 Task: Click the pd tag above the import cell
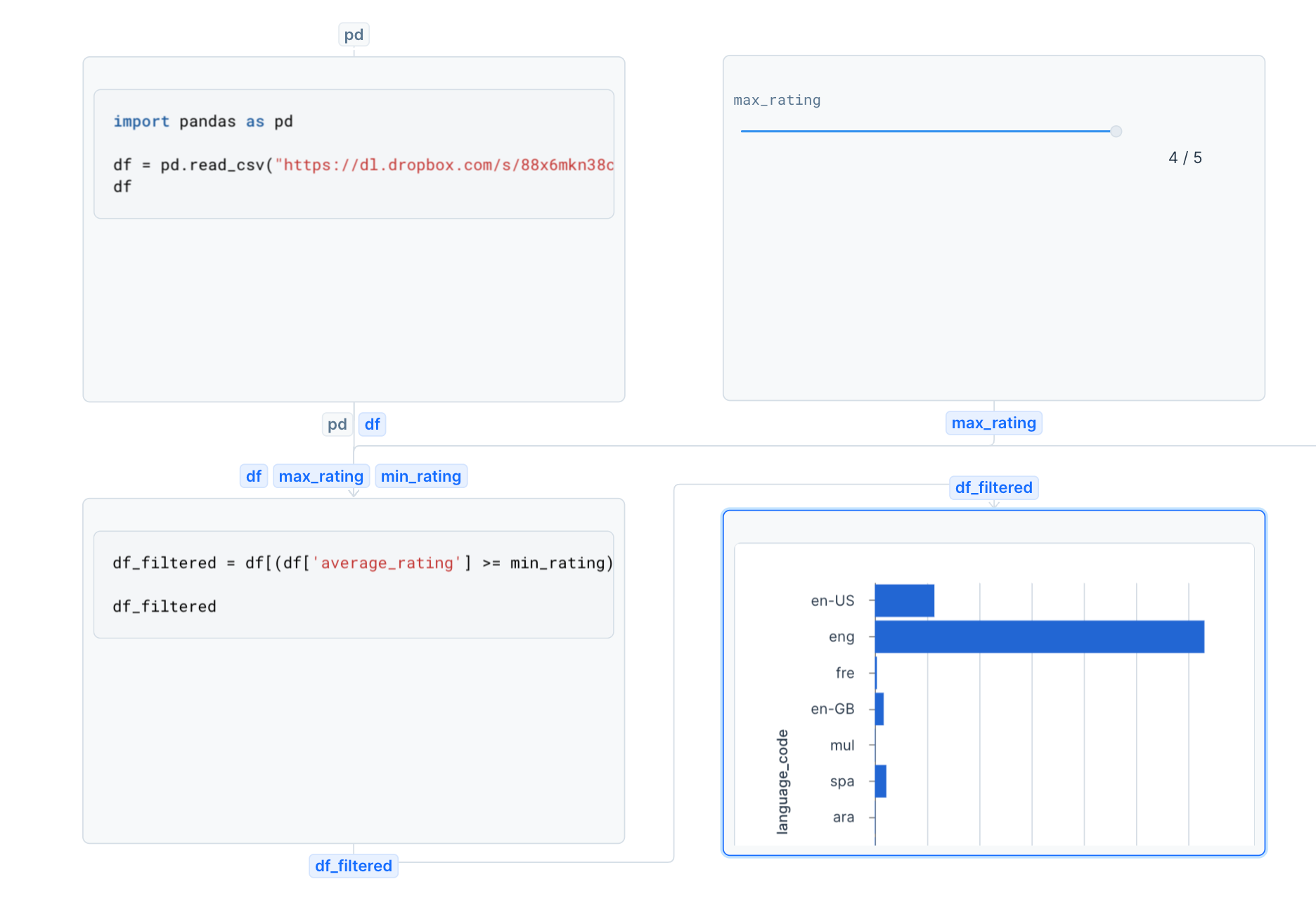click(x=354, y=34)
